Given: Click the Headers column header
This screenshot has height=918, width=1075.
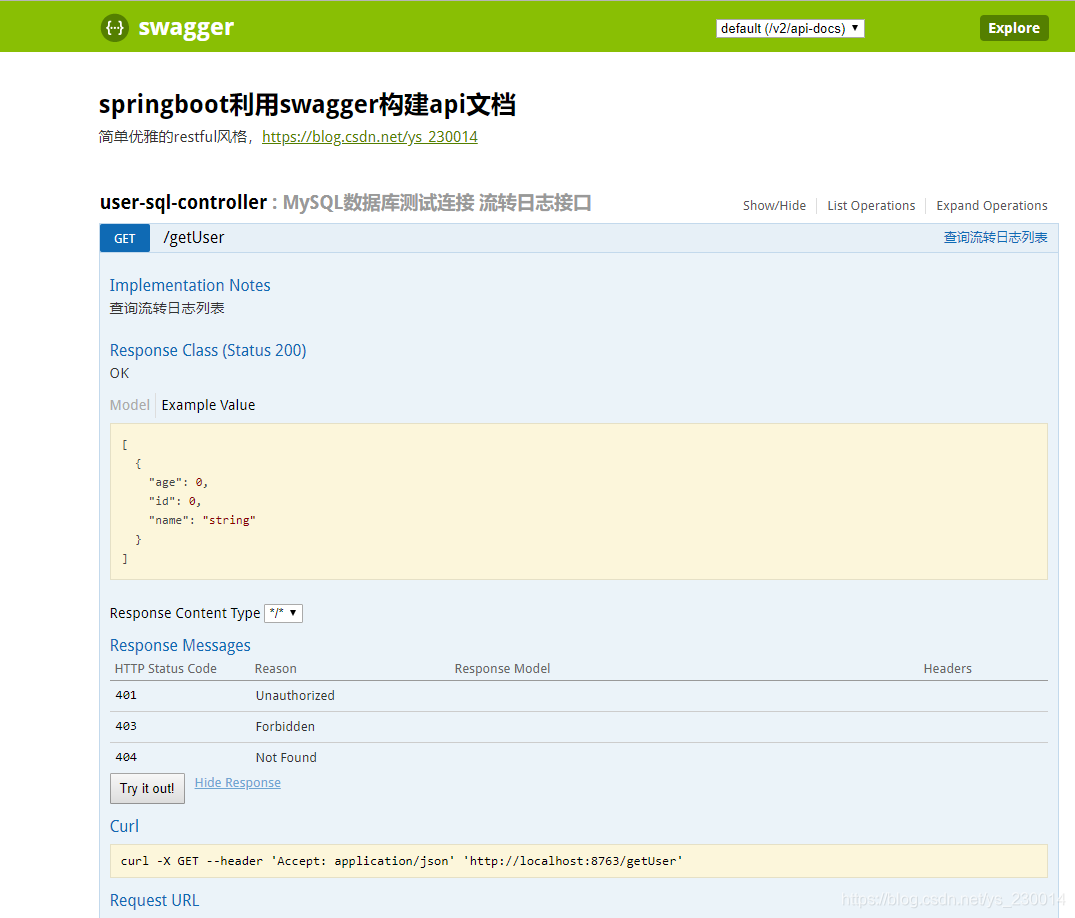Looking at the screenshot, I should pyautogui.click(x=947, y=668).
